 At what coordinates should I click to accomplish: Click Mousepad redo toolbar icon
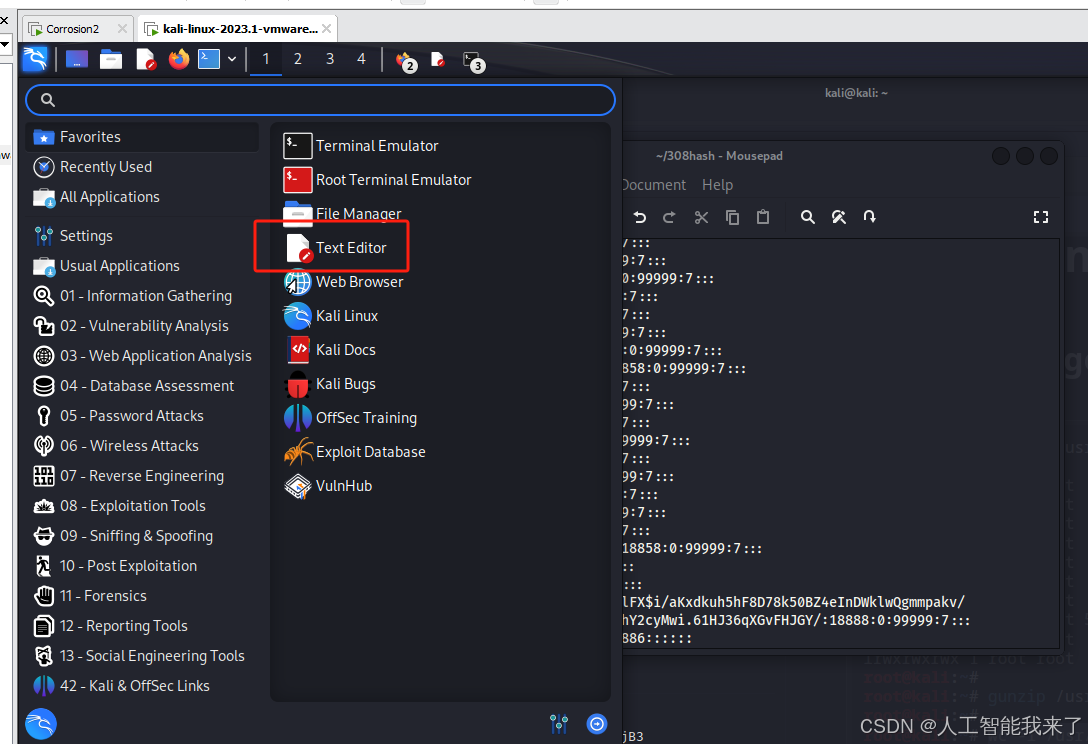(x=669, y=217)
